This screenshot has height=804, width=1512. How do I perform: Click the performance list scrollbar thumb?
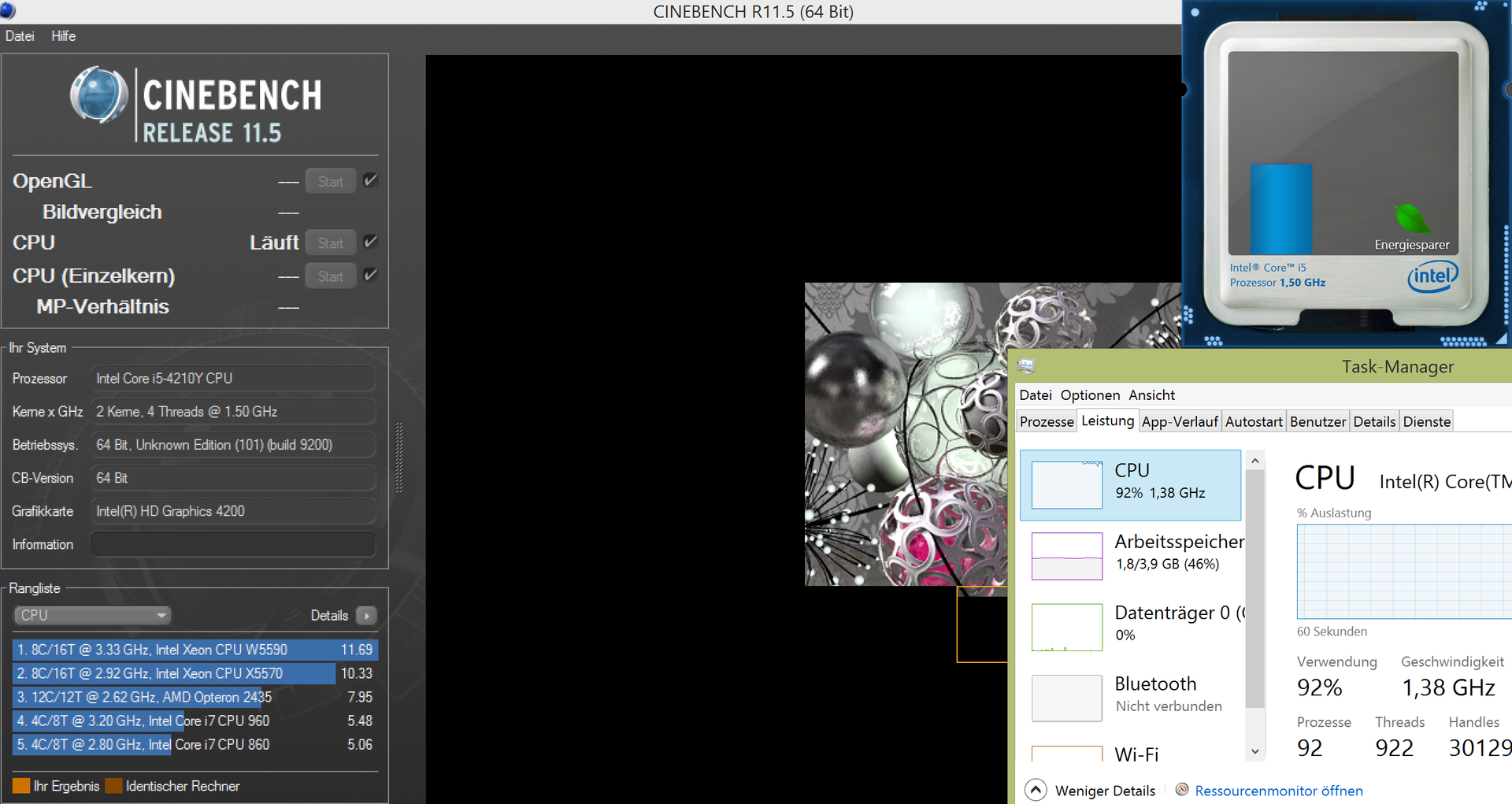1255,588
